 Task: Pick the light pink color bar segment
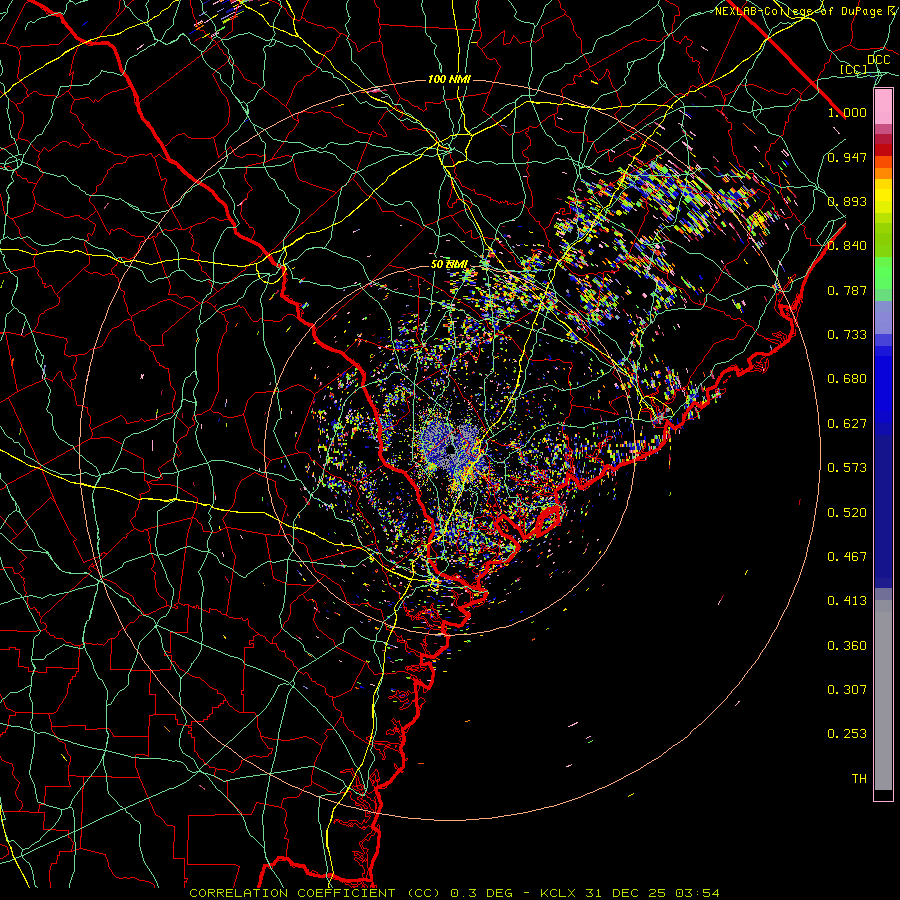(x=883, y=106)
